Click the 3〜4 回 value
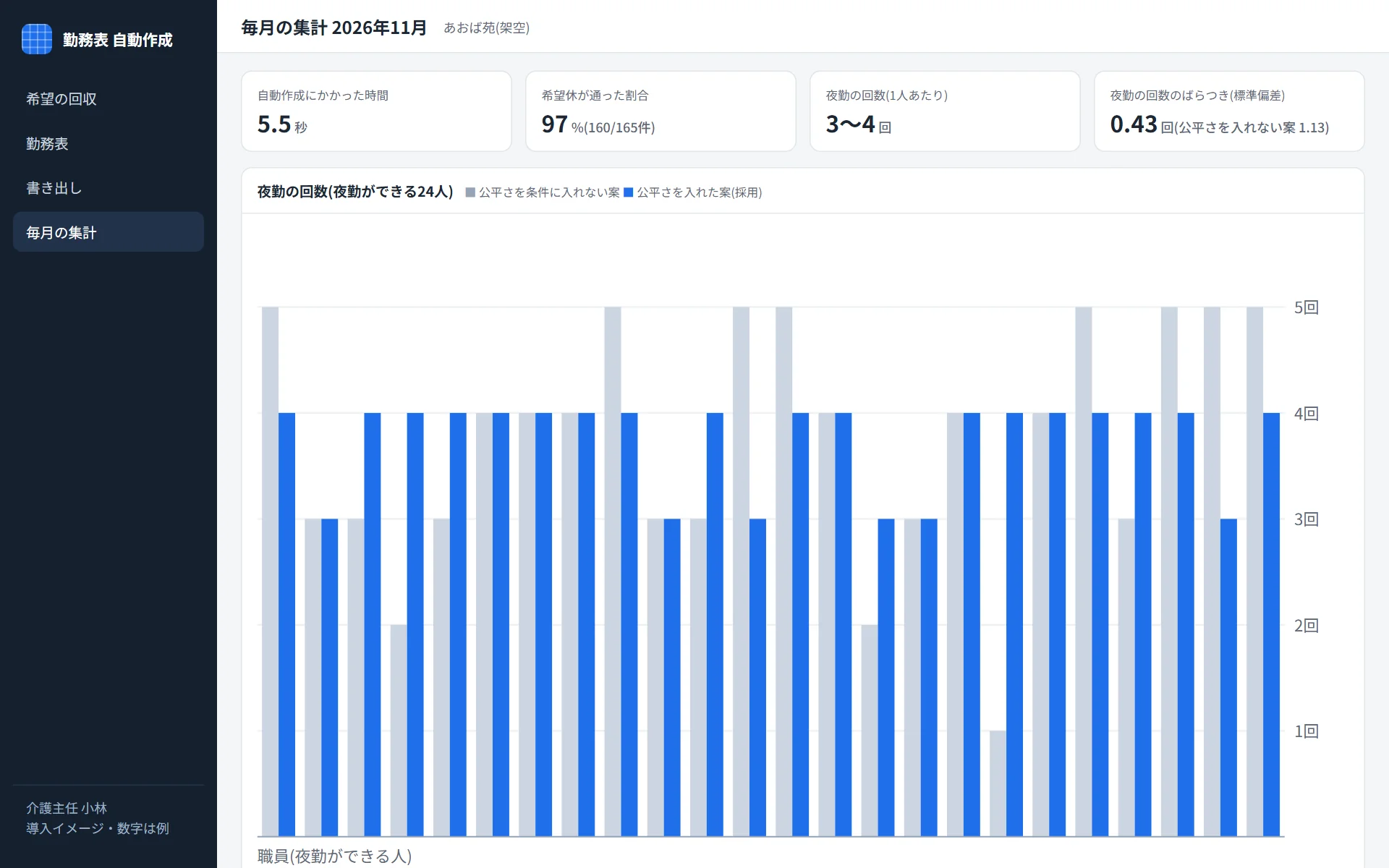This screenshot has height=868, width=1389. point(859,125)
